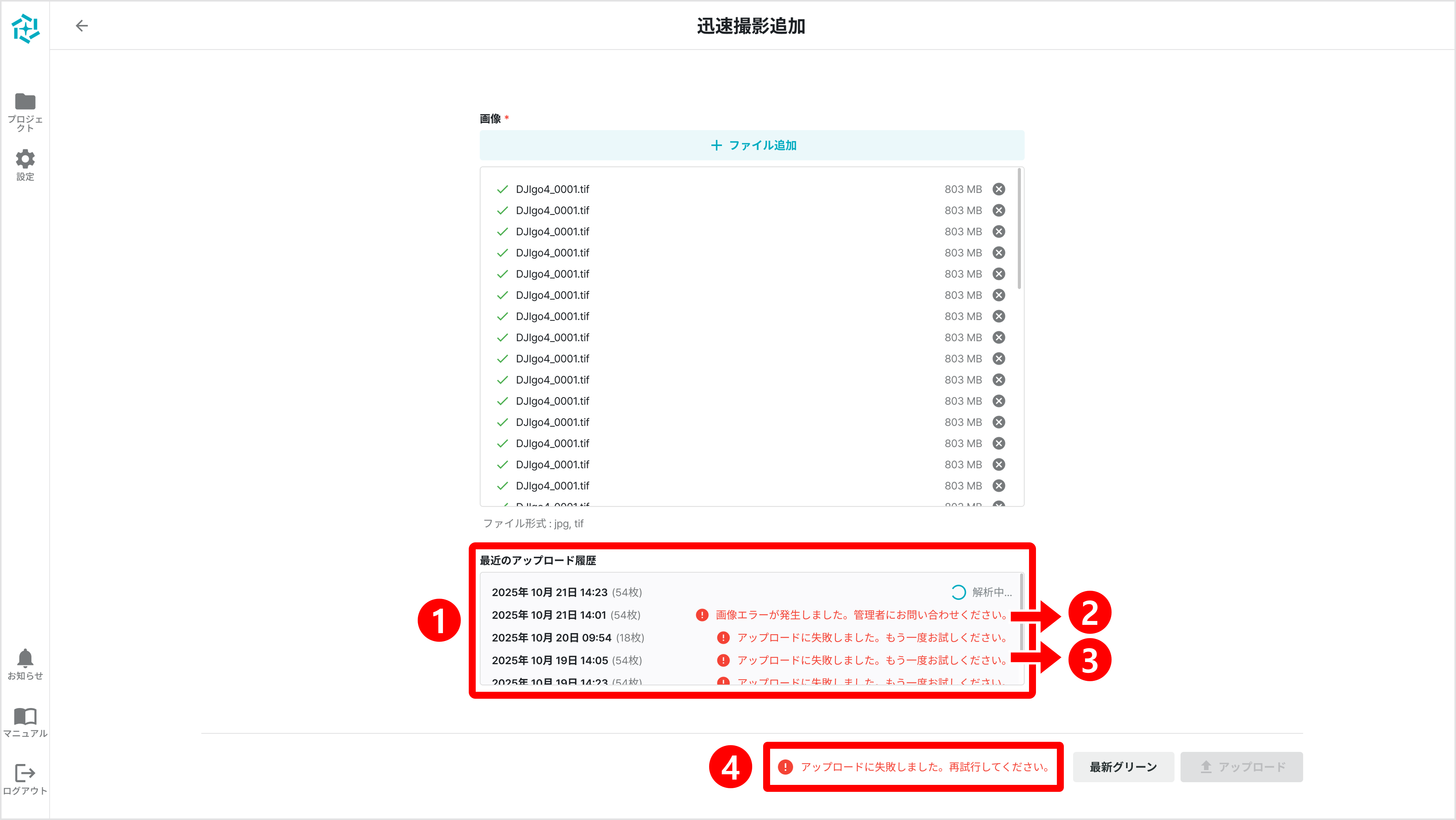Click the ログアウト icon in sidebar
The height and width of the screenshot is (820, 1456).
24,773
